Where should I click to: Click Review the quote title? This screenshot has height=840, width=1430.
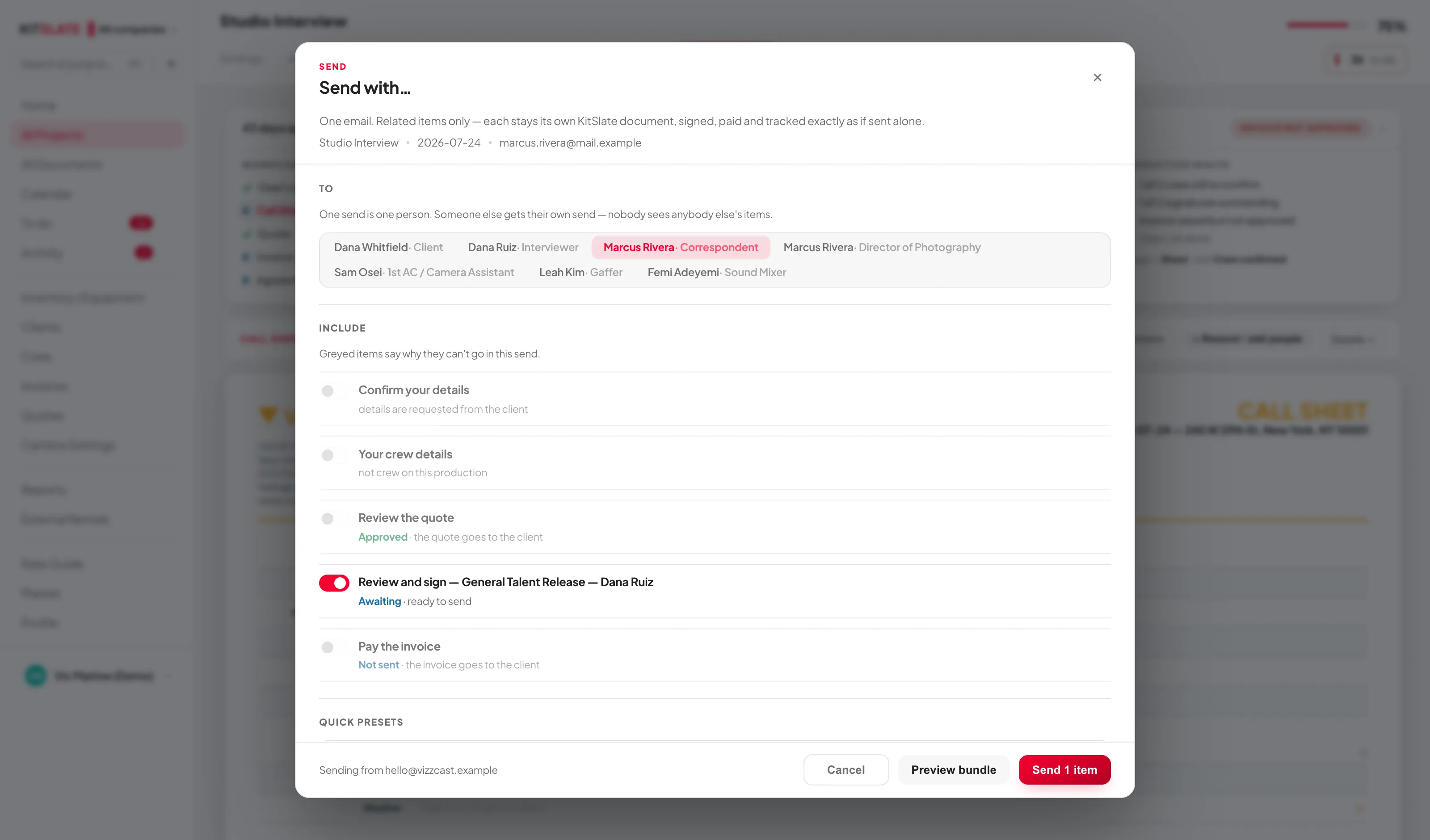(x=406, y=517)
